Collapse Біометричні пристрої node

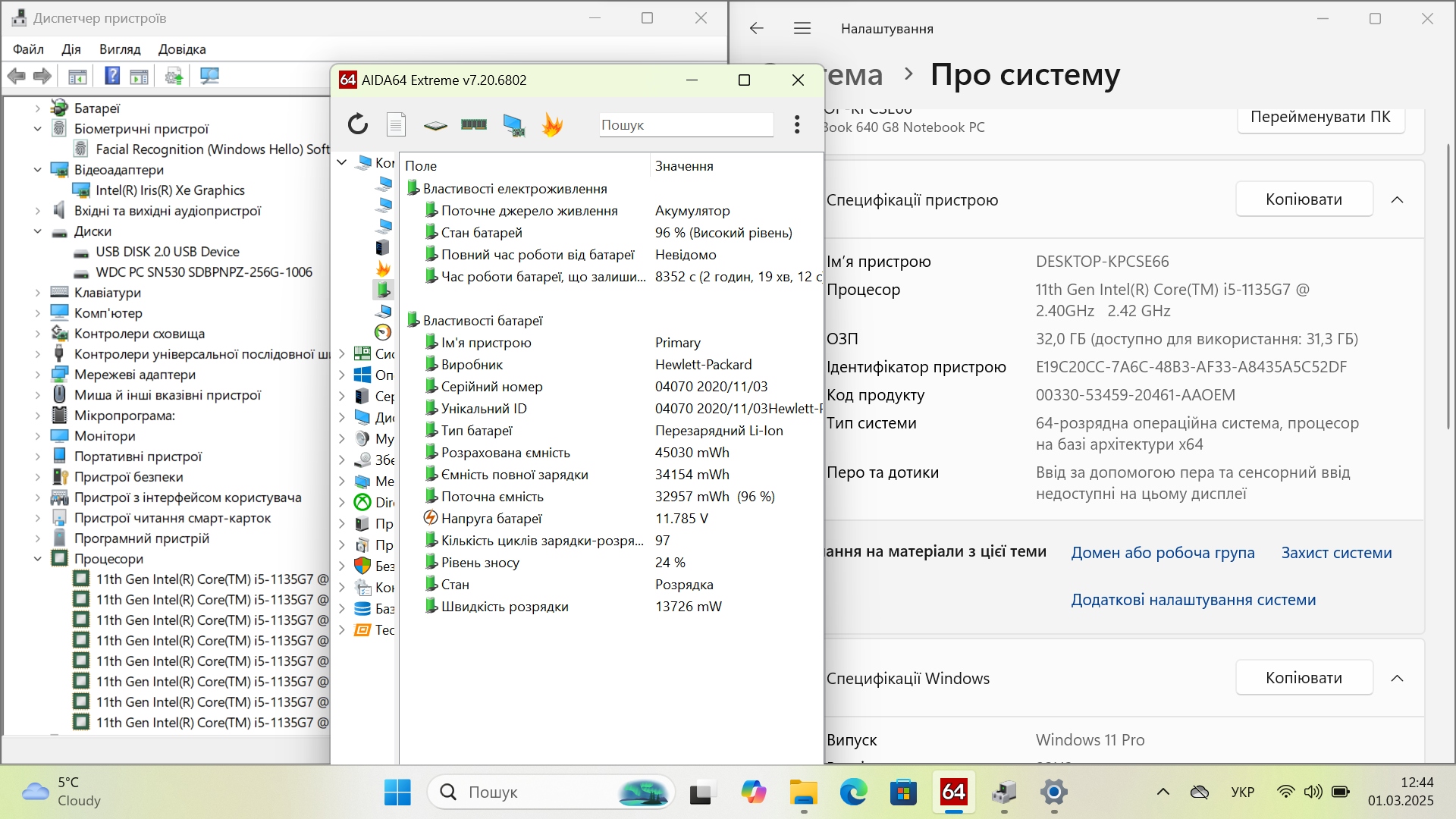(38, 129)
